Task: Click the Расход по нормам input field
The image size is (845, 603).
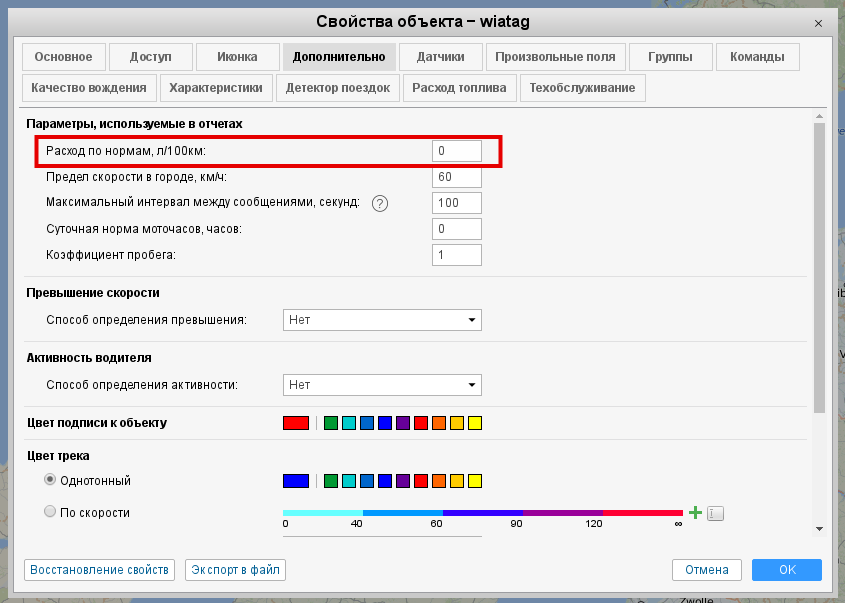Action: point(457,151)
